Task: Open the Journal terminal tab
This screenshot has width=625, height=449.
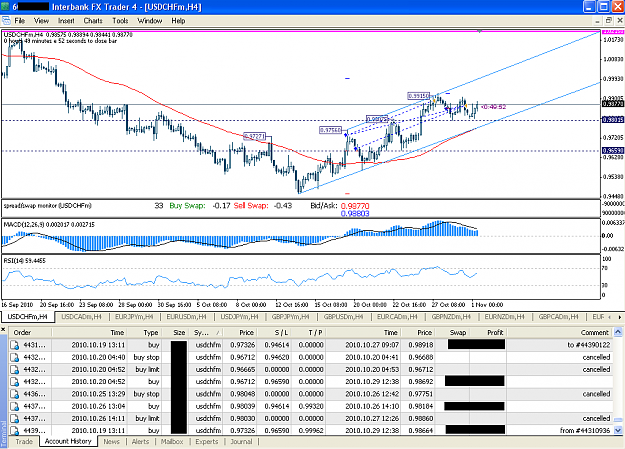Action: pos(241,441)
